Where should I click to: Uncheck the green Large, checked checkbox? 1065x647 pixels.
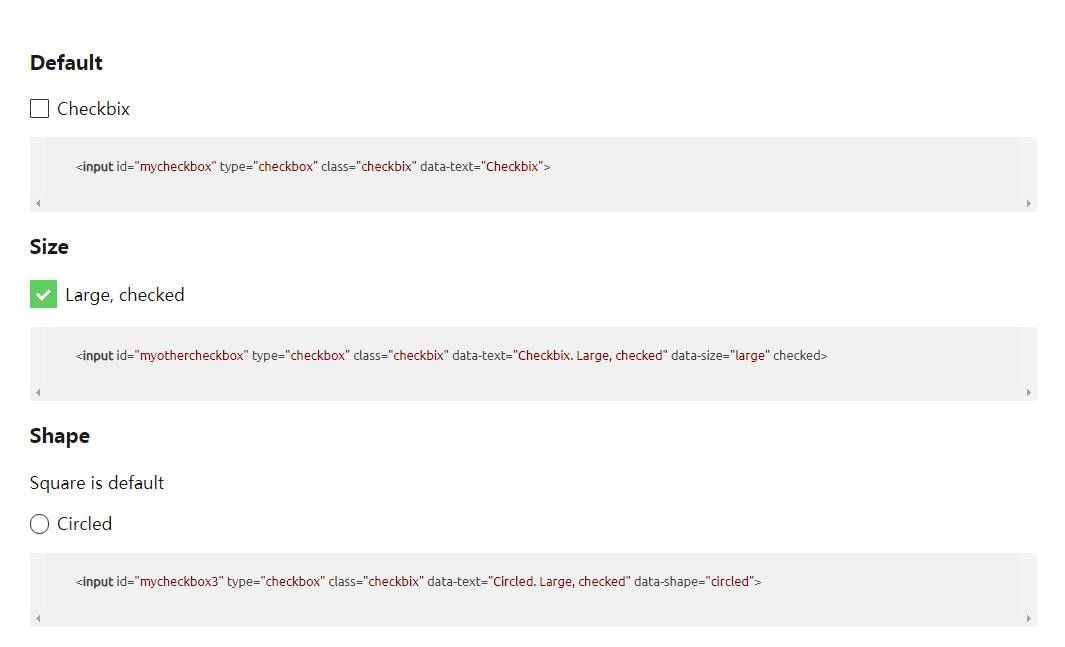point(43,295)
